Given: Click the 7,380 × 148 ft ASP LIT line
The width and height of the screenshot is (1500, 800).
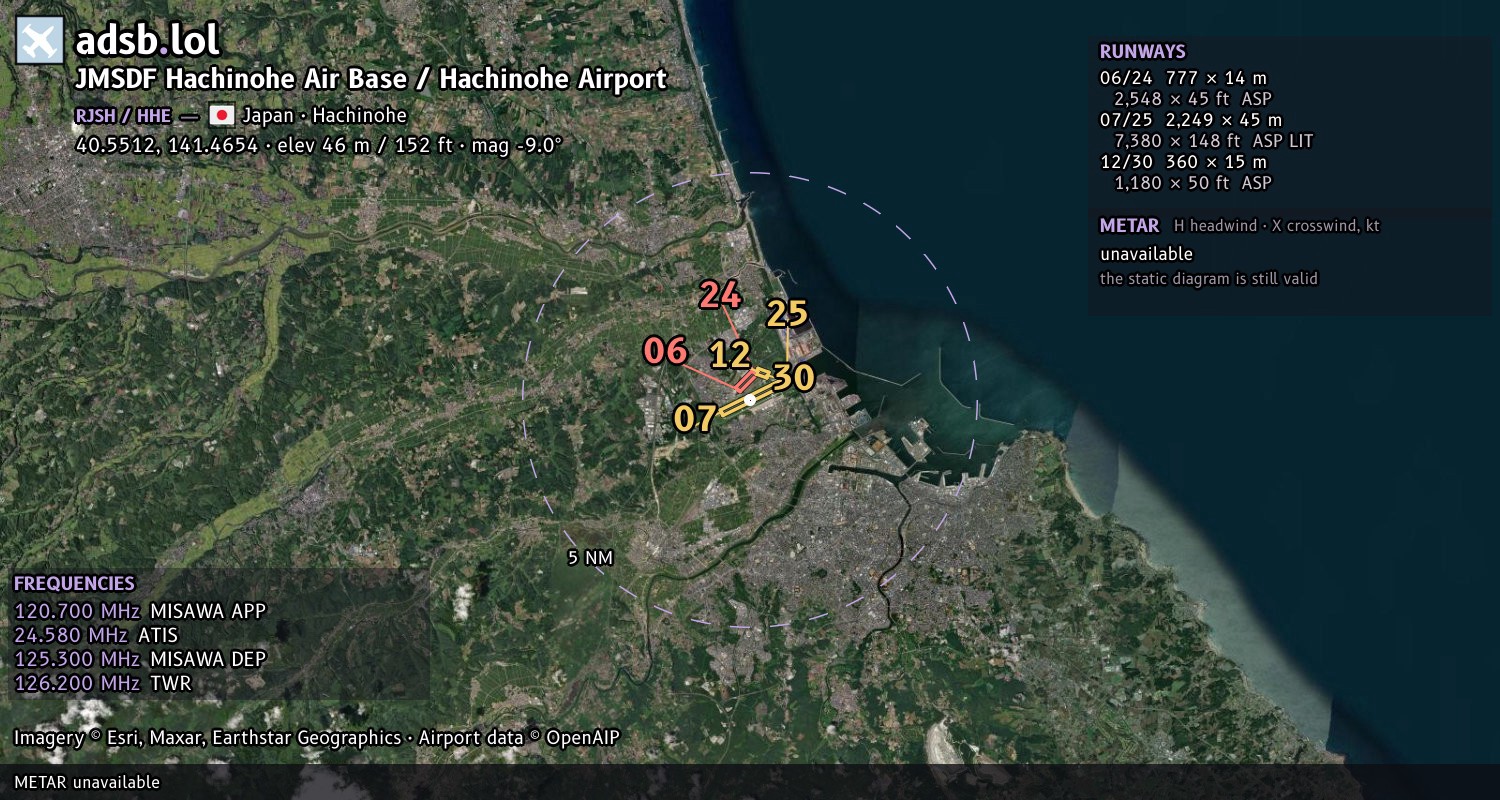Looking at the screenshot, I should (x=1213, y=141).
